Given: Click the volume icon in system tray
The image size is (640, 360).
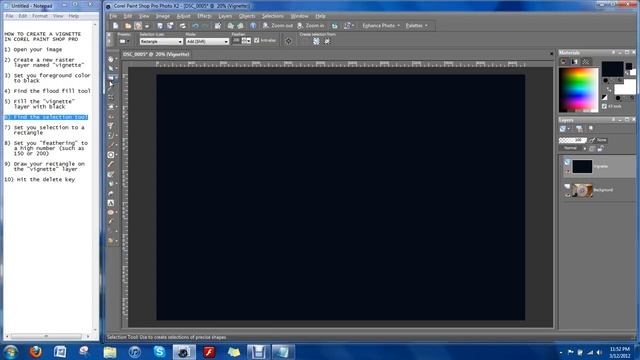Looking at the screenshot, I should [600, 352].
